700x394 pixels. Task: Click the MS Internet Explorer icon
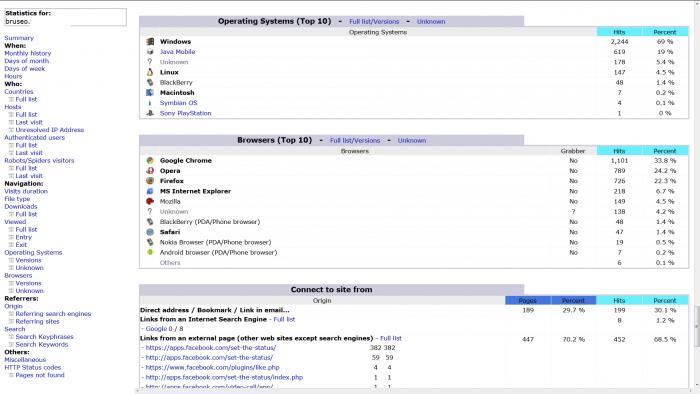[x=150, y=191]
